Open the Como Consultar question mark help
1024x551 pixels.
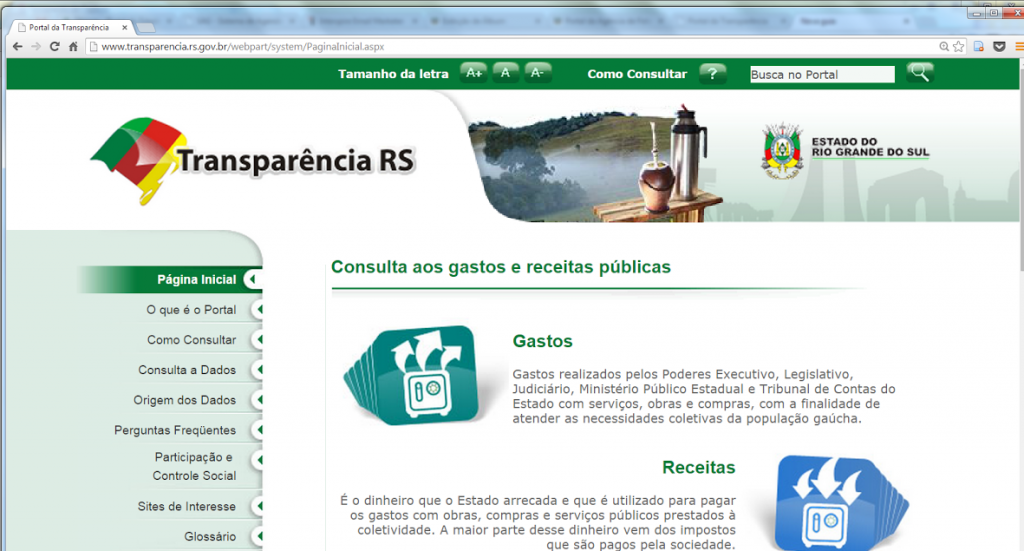(712, 73)
